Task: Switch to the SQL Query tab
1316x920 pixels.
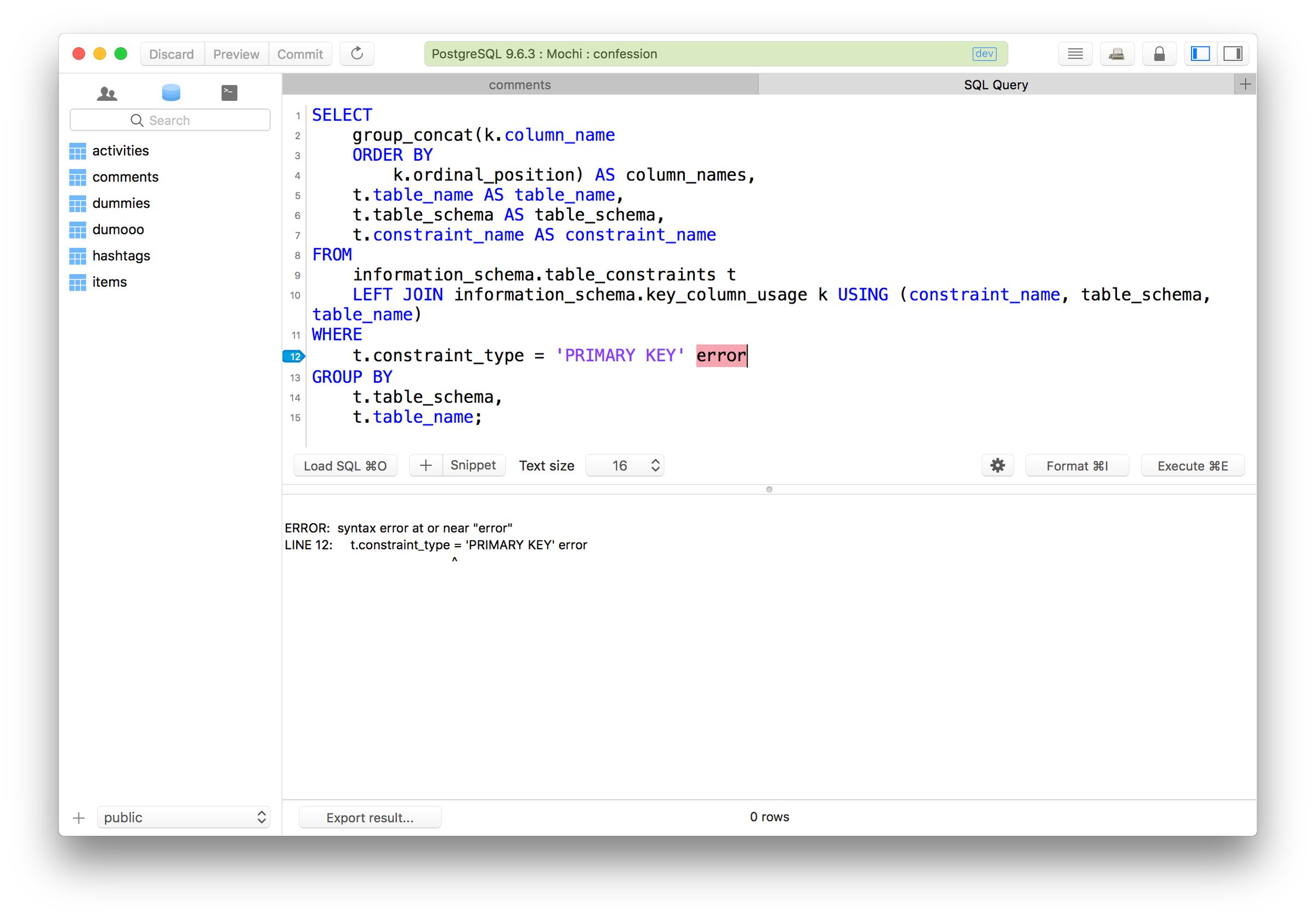Action: [x=996, y=85]
